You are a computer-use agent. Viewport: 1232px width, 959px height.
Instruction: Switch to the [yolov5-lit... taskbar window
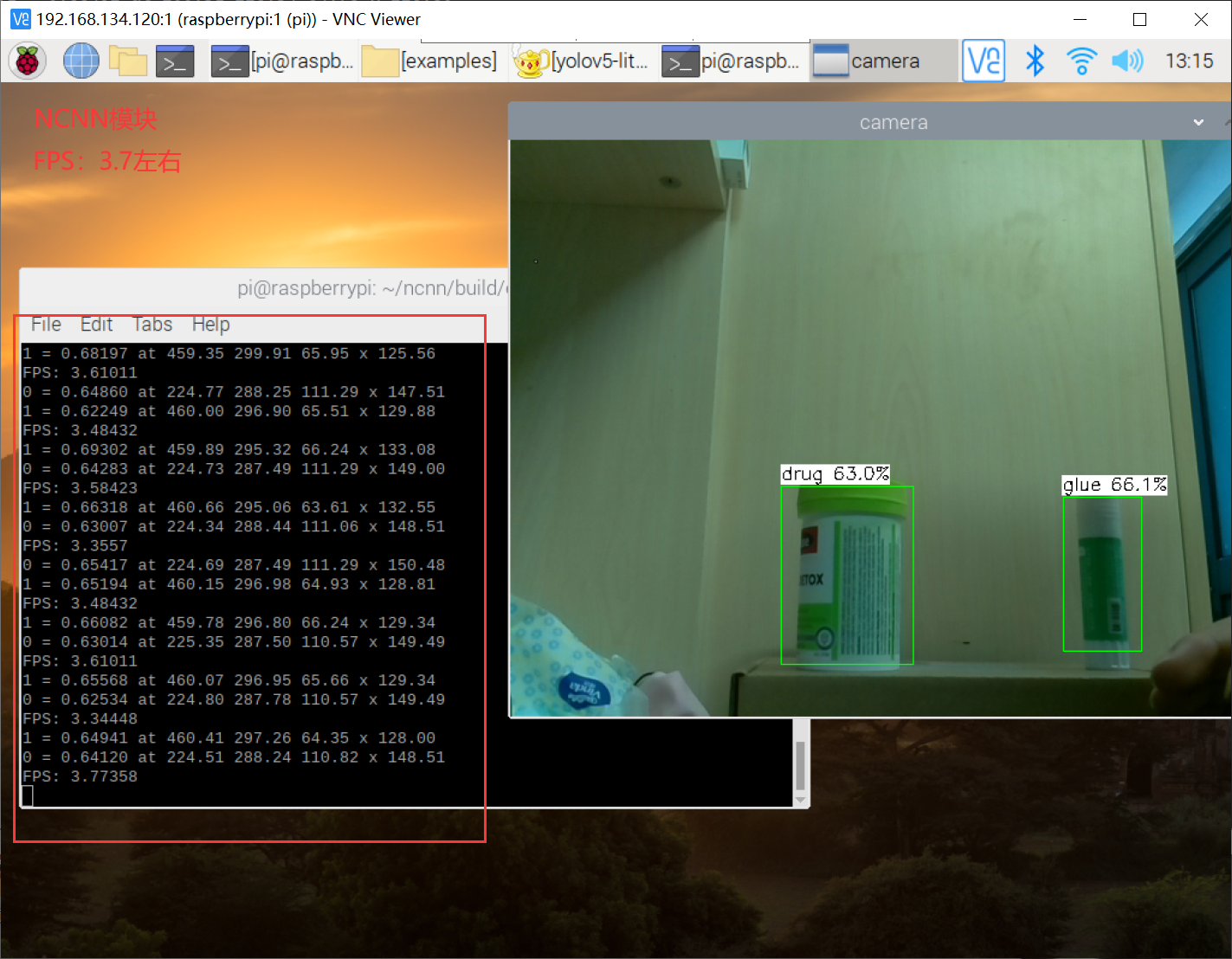[x=581, y=61]
